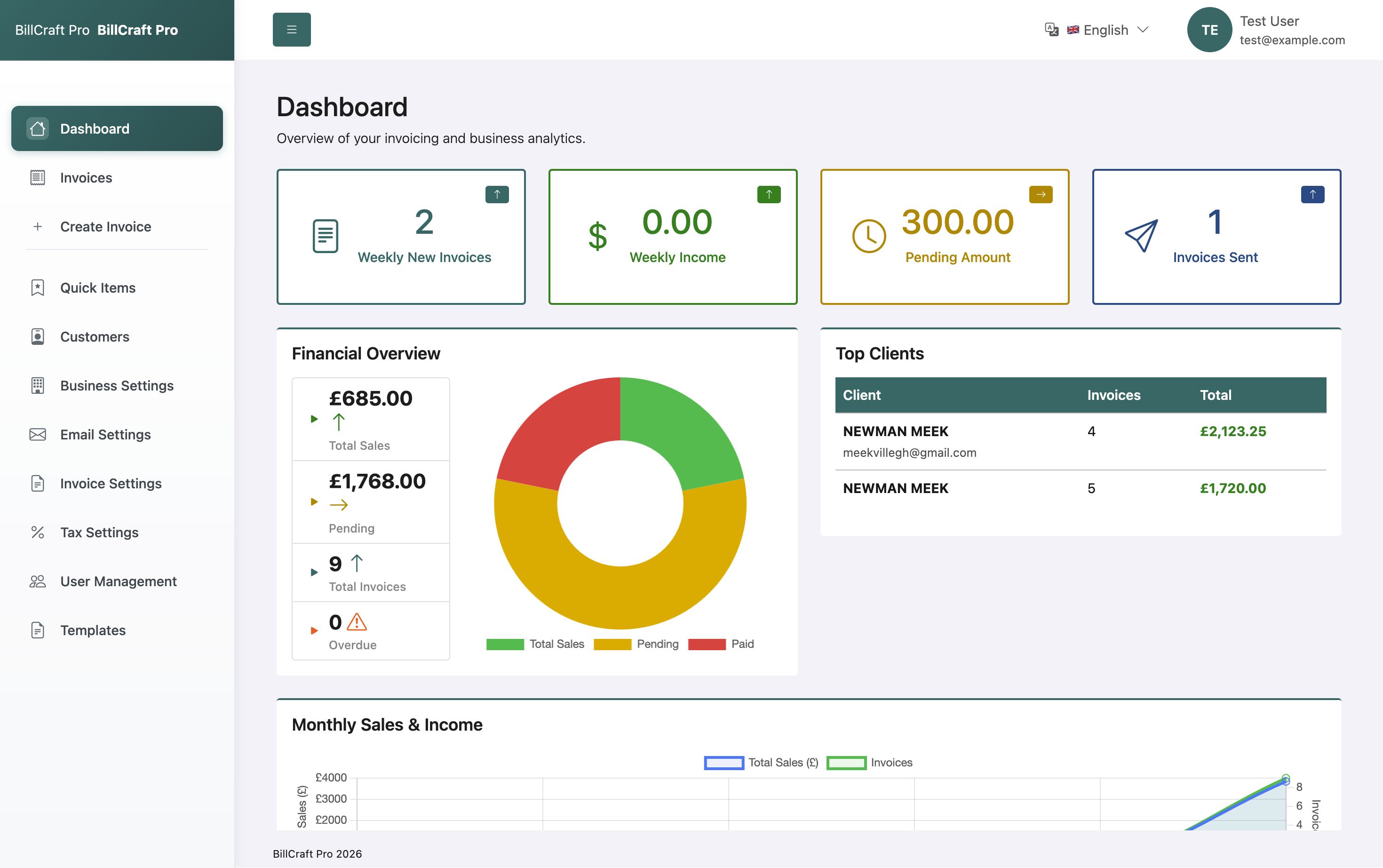Expand the Total Sales triangle marker
This screenshot has height=868, width=1383.
click(314, 419)
